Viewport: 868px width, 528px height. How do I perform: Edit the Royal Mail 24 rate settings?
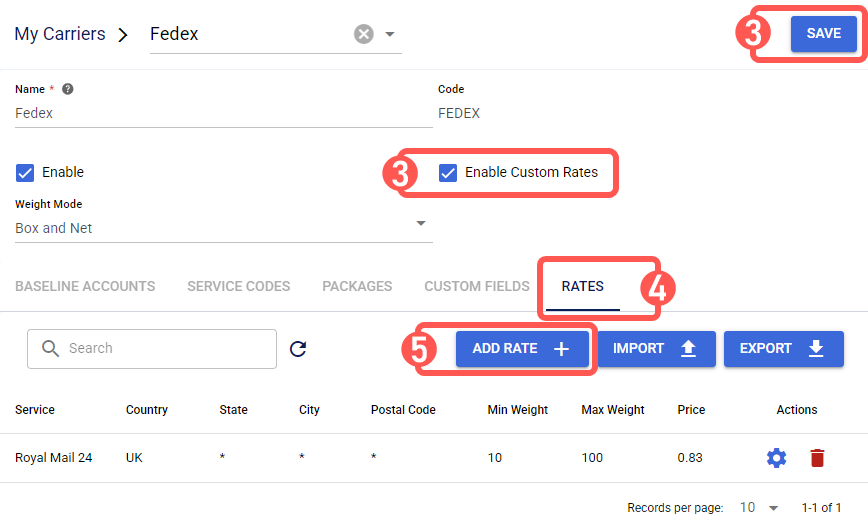click(776, 458)
